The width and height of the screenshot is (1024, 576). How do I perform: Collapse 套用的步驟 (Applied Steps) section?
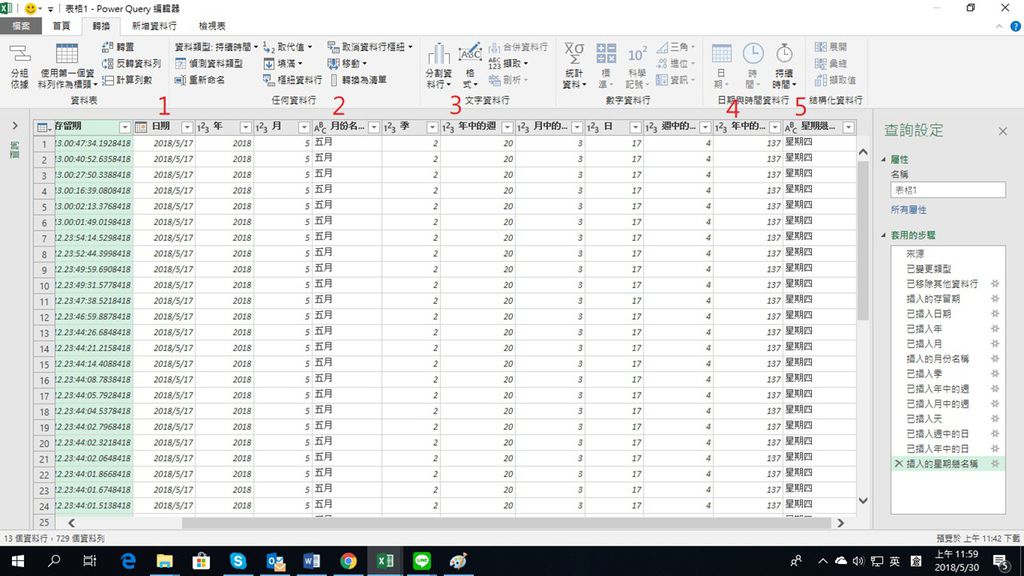click(x=884, y=235)
